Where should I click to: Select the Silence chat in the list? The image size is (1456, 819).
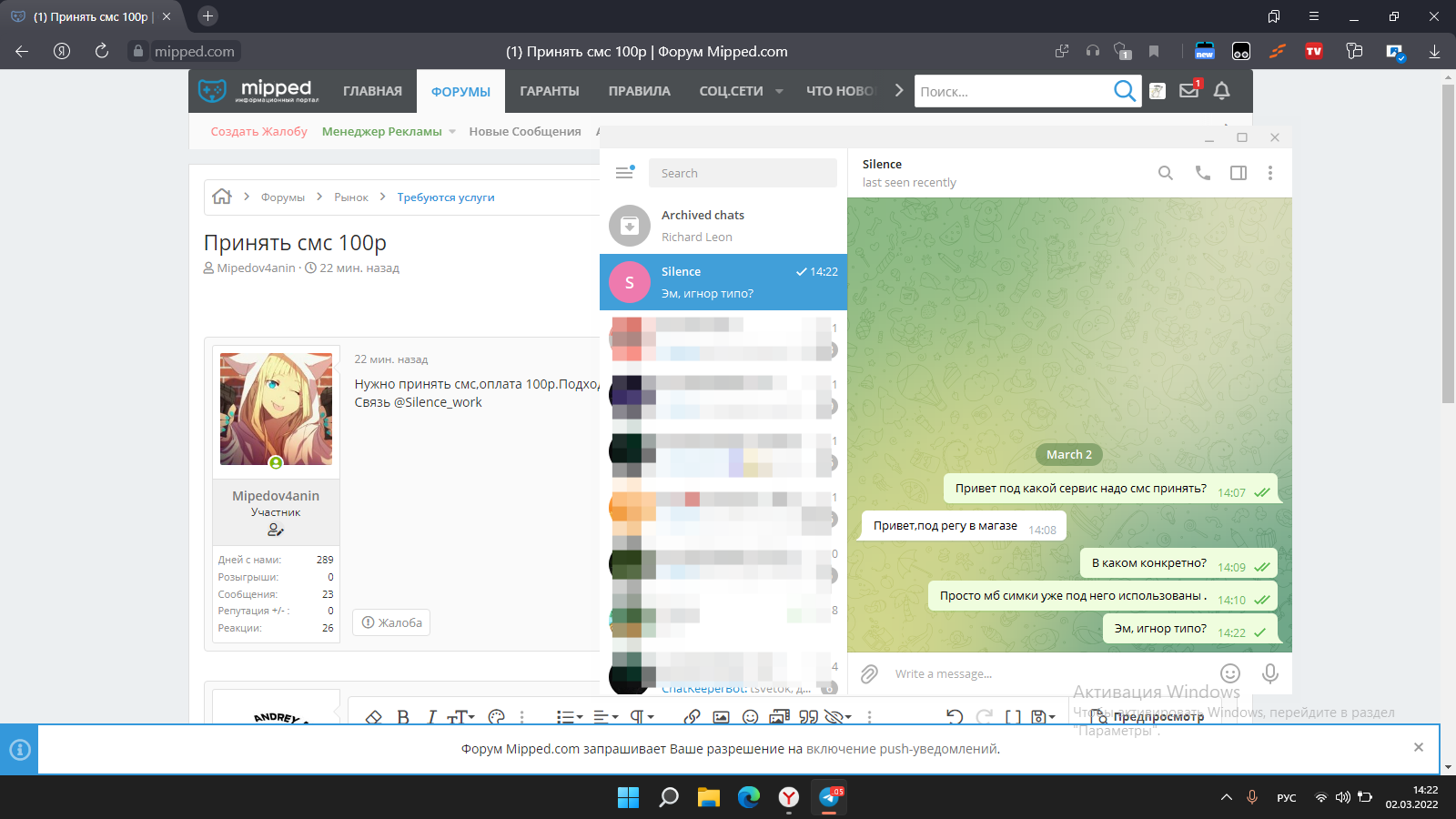[723, 282]
